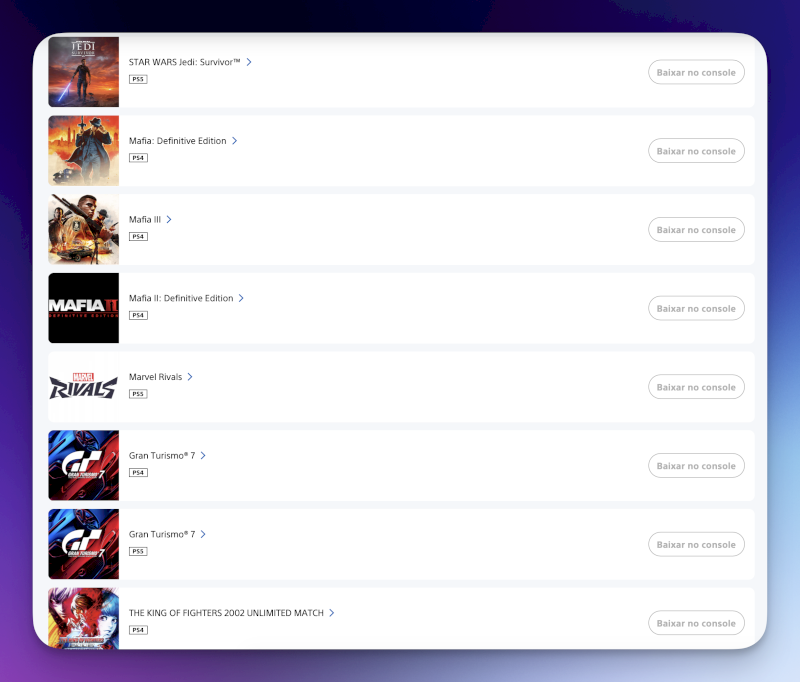Click PS4 badge under Mafia II: Definitive Edition
This screenshot has width=800, height=682.
(x=138, y=315)
